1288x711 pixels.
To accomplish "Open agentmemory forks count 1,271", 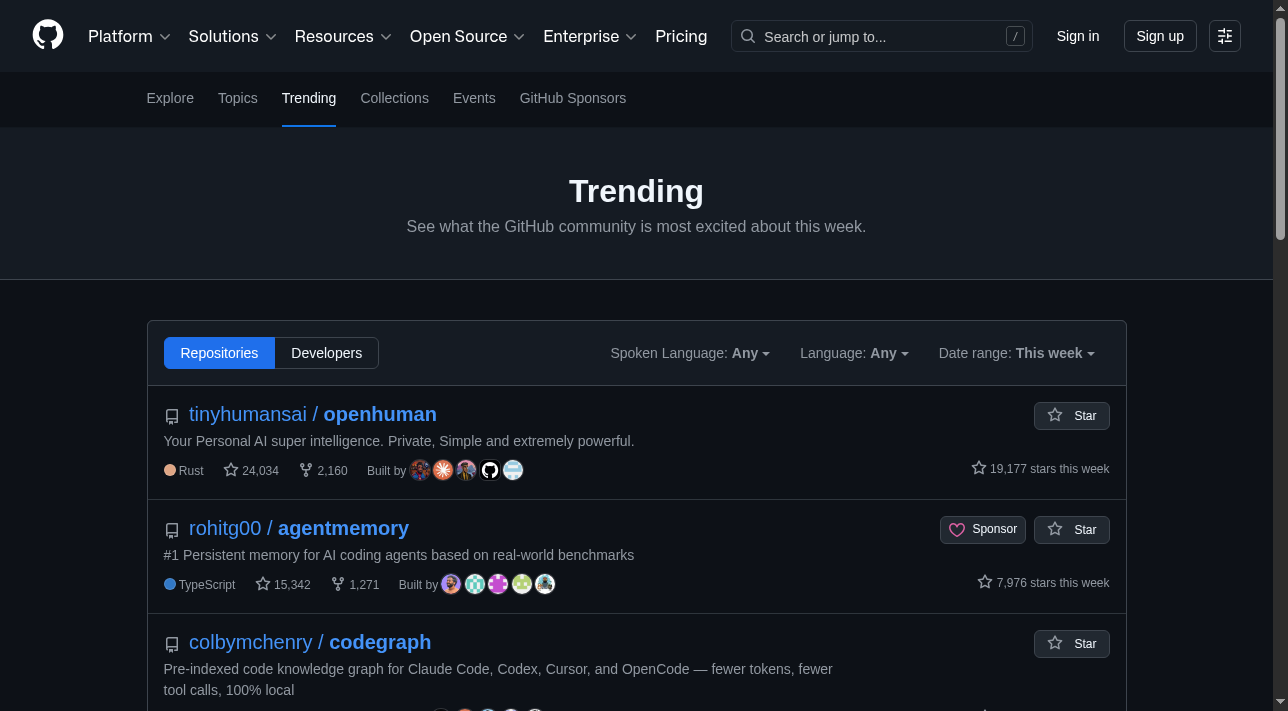I will point(355,584).
